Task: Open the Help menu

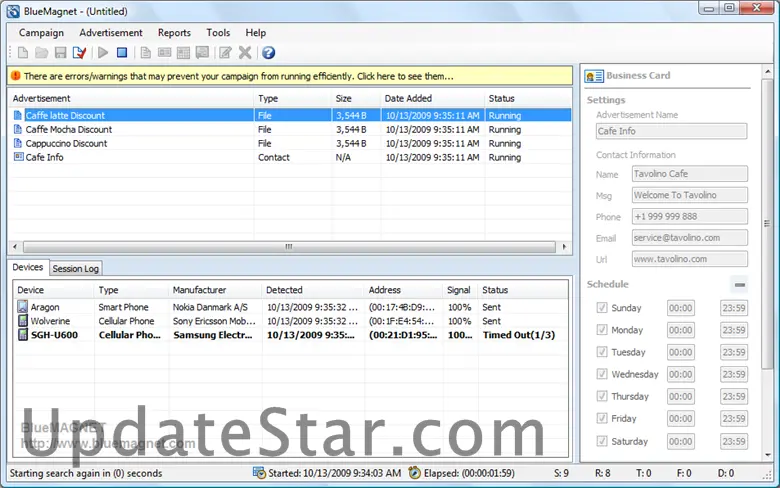Action: pyautogui.click(x=255, y=33)
